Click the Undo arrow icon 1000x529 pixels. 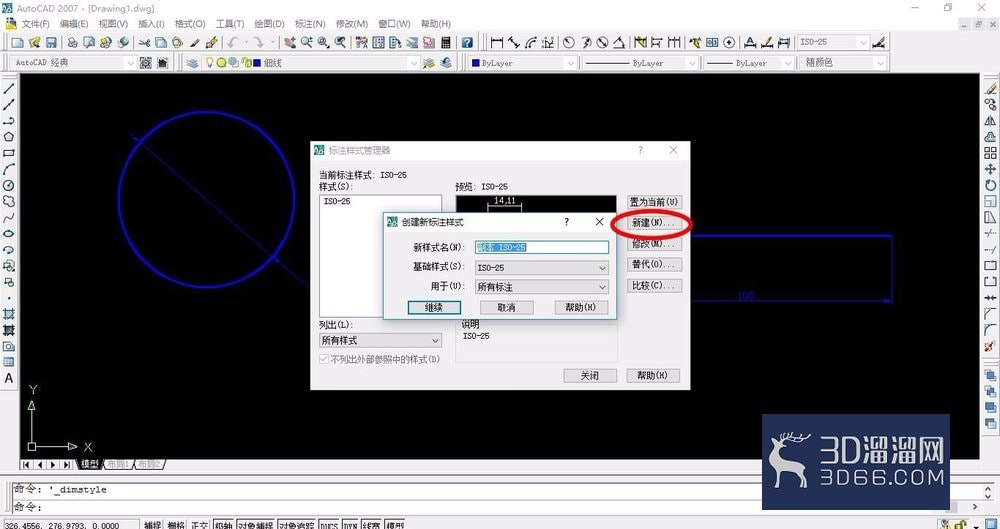pyautogui.click(x=232, y=43)
